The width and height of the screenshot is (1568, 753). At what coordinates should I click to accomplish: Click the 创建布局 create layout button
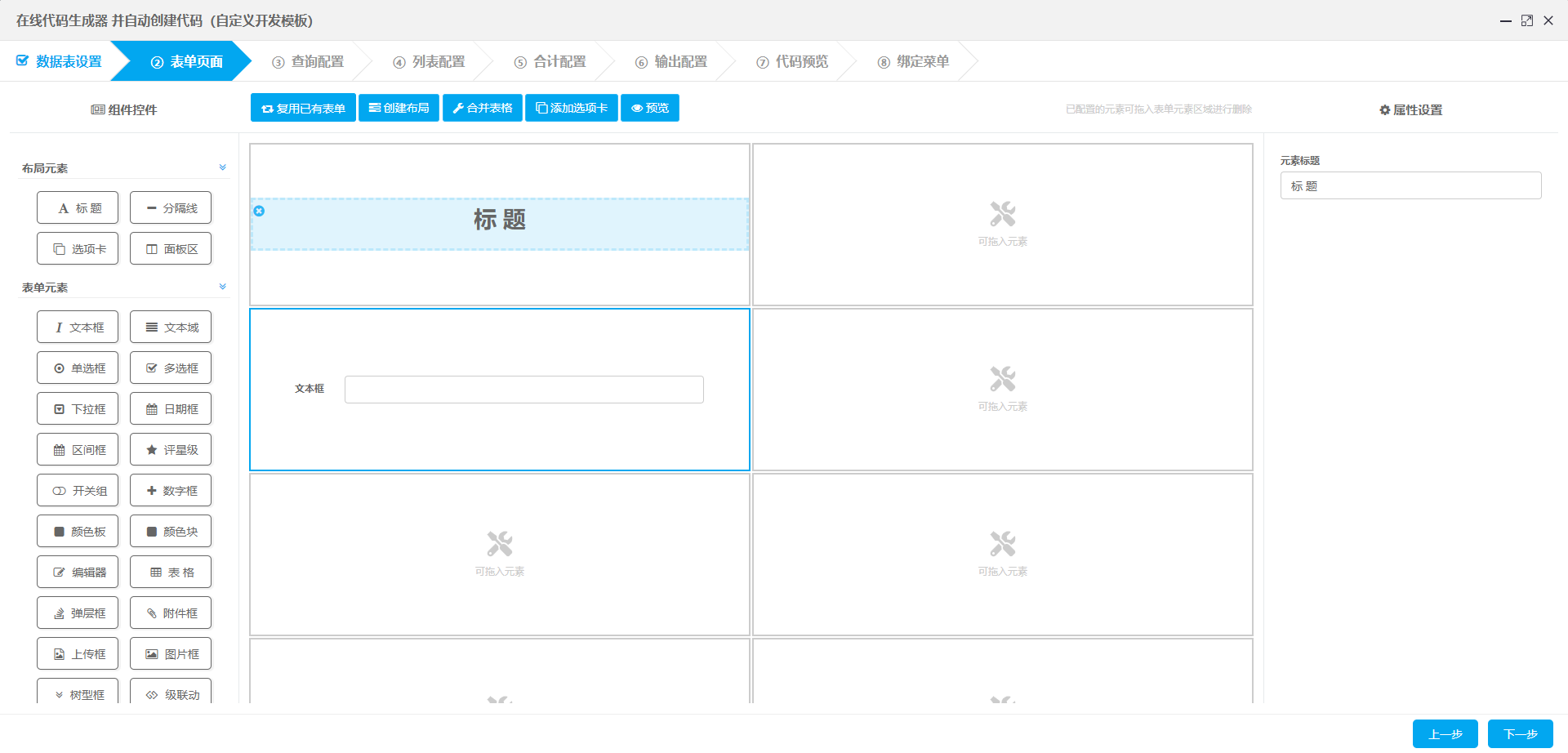(x=399, y=107)
